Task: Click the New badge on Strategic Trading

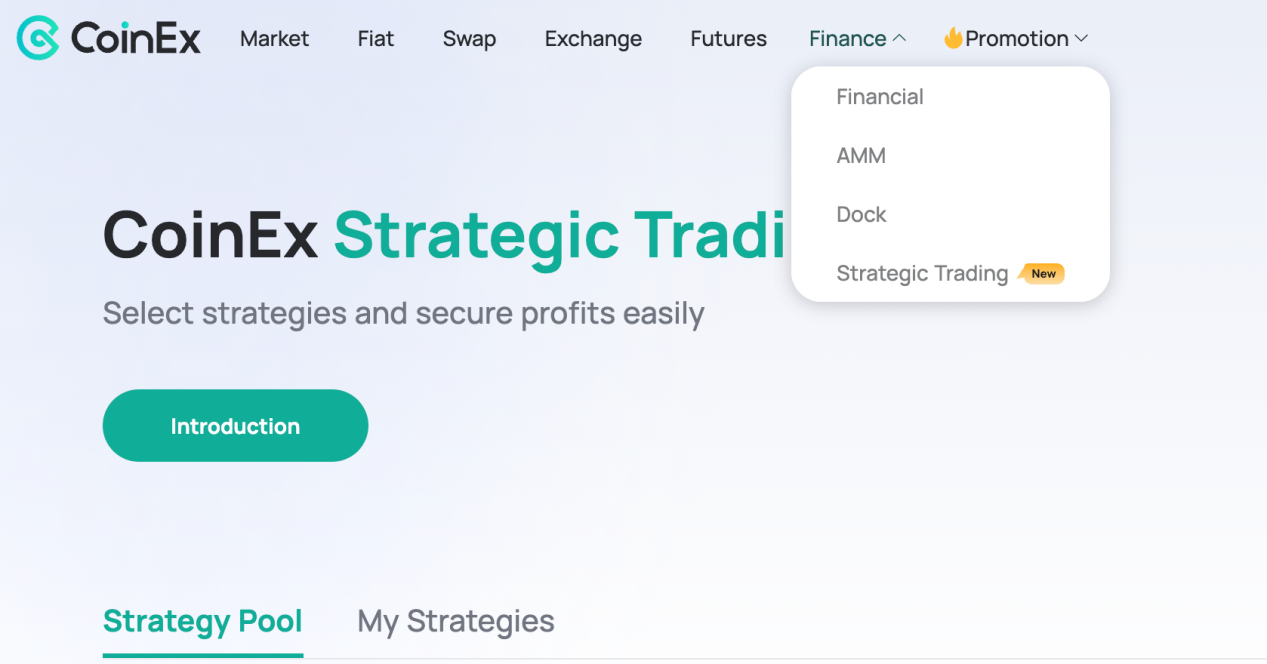Action: pos(1042,273)
